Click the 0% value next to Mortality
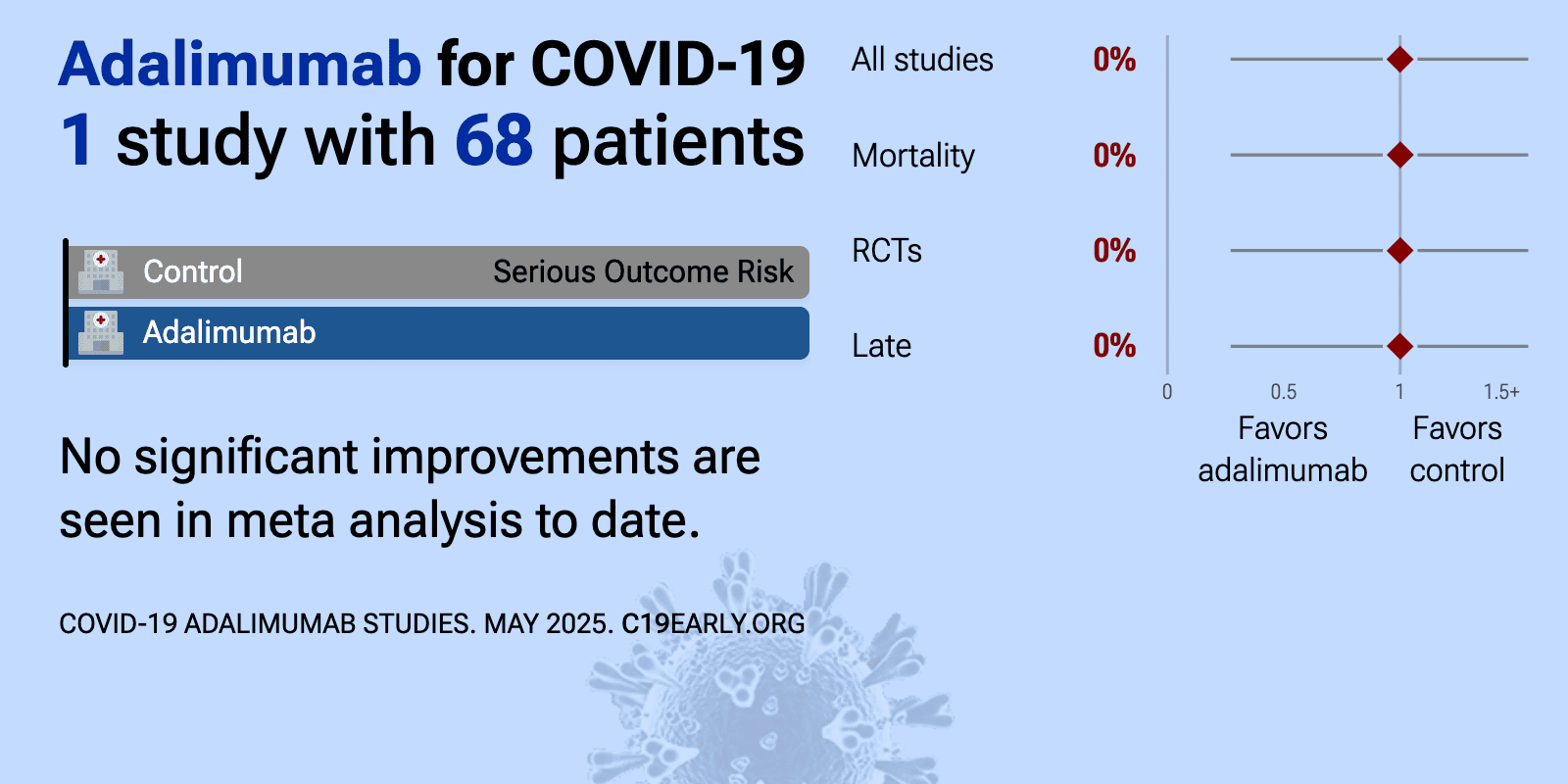Screen dimensions: 1568x784 coord(1114,155)
